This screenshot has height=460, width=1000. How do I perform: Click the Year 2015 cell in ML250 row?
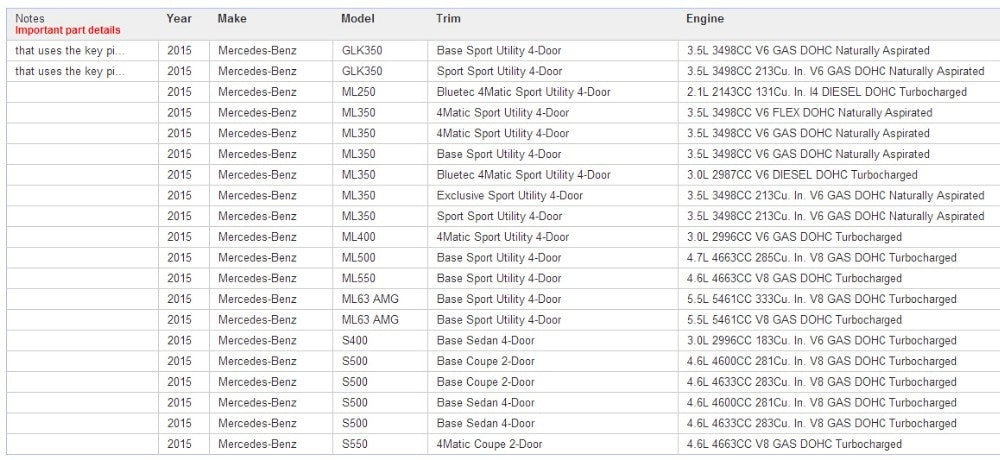click(179, 92)
